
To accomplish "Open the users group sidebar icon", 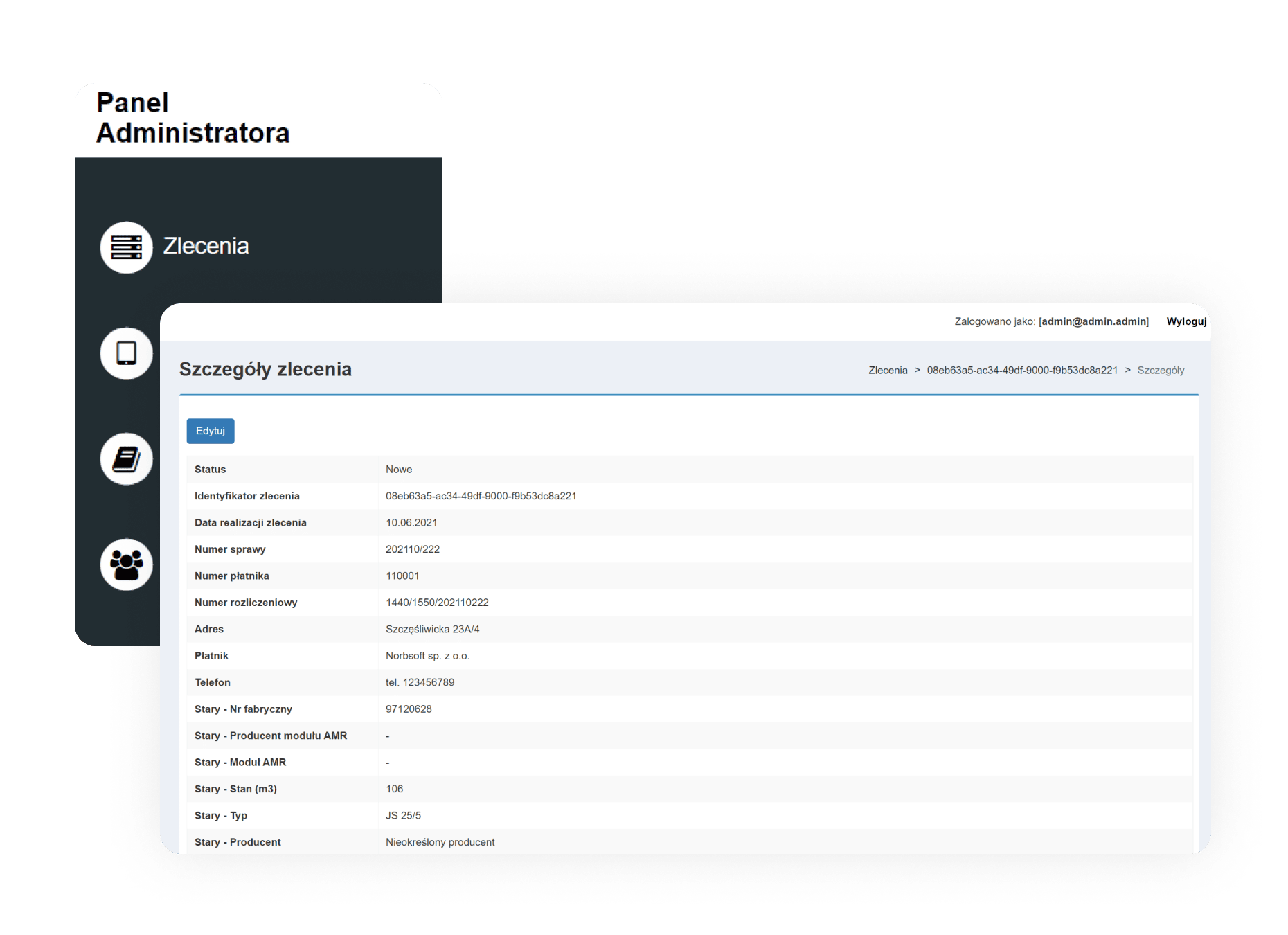I will pyautogui.click(x=126, y=564).
